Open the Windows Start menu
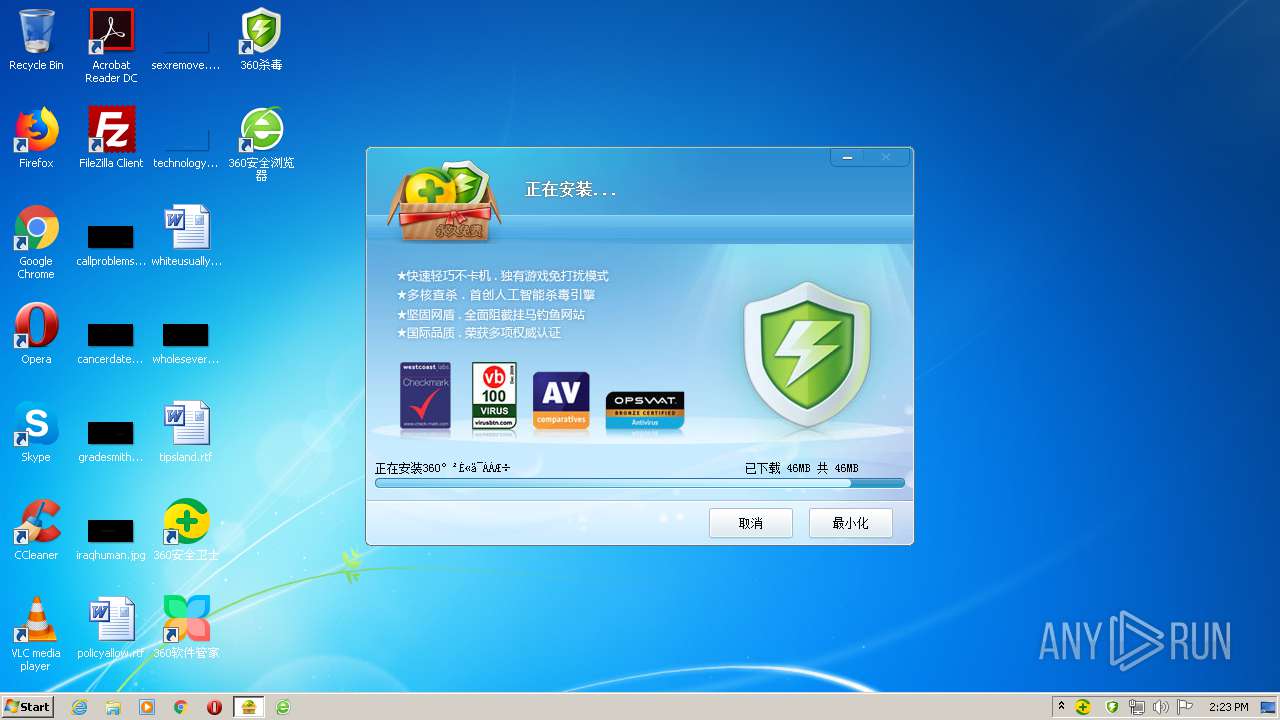Image resolution: width=1280 pixels, height=720 pixels. pos(28,706)
